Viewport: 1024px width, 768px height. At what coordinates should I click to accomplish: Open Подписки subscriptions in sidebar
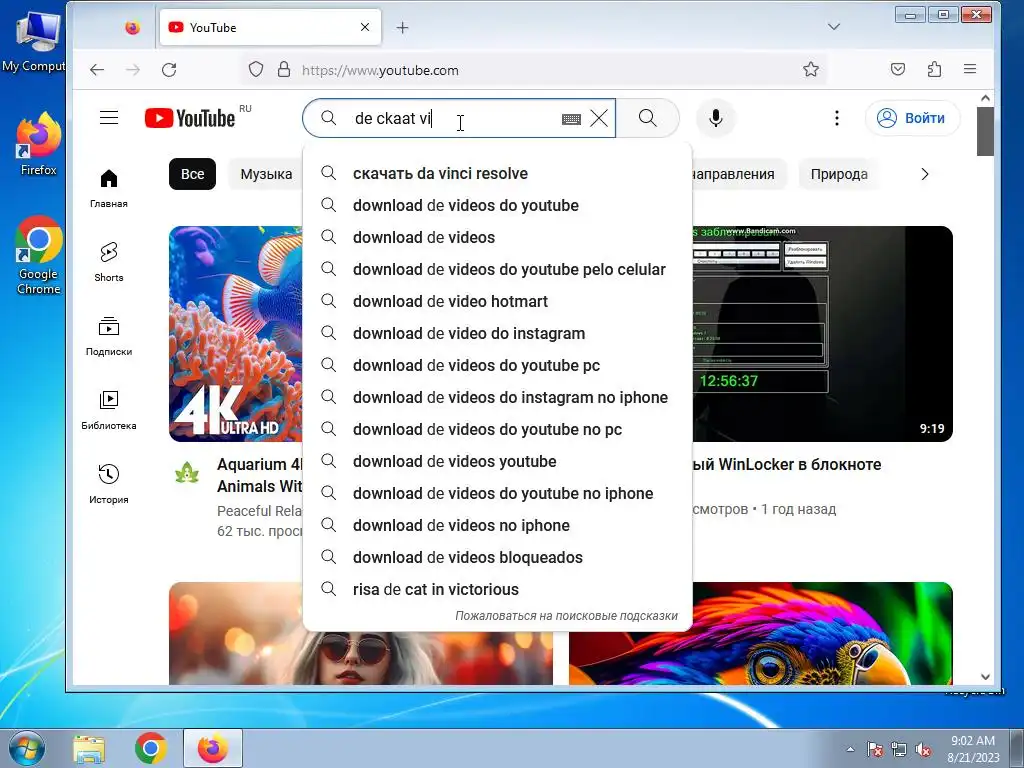click(109, 336)
